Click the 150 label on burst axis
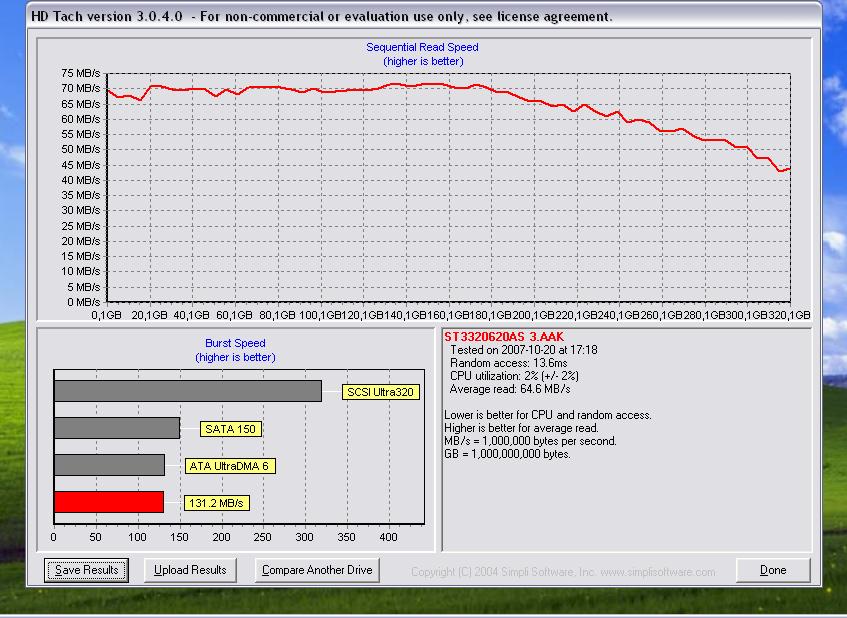This screenshot has height=618, width=847. point(179,537)
